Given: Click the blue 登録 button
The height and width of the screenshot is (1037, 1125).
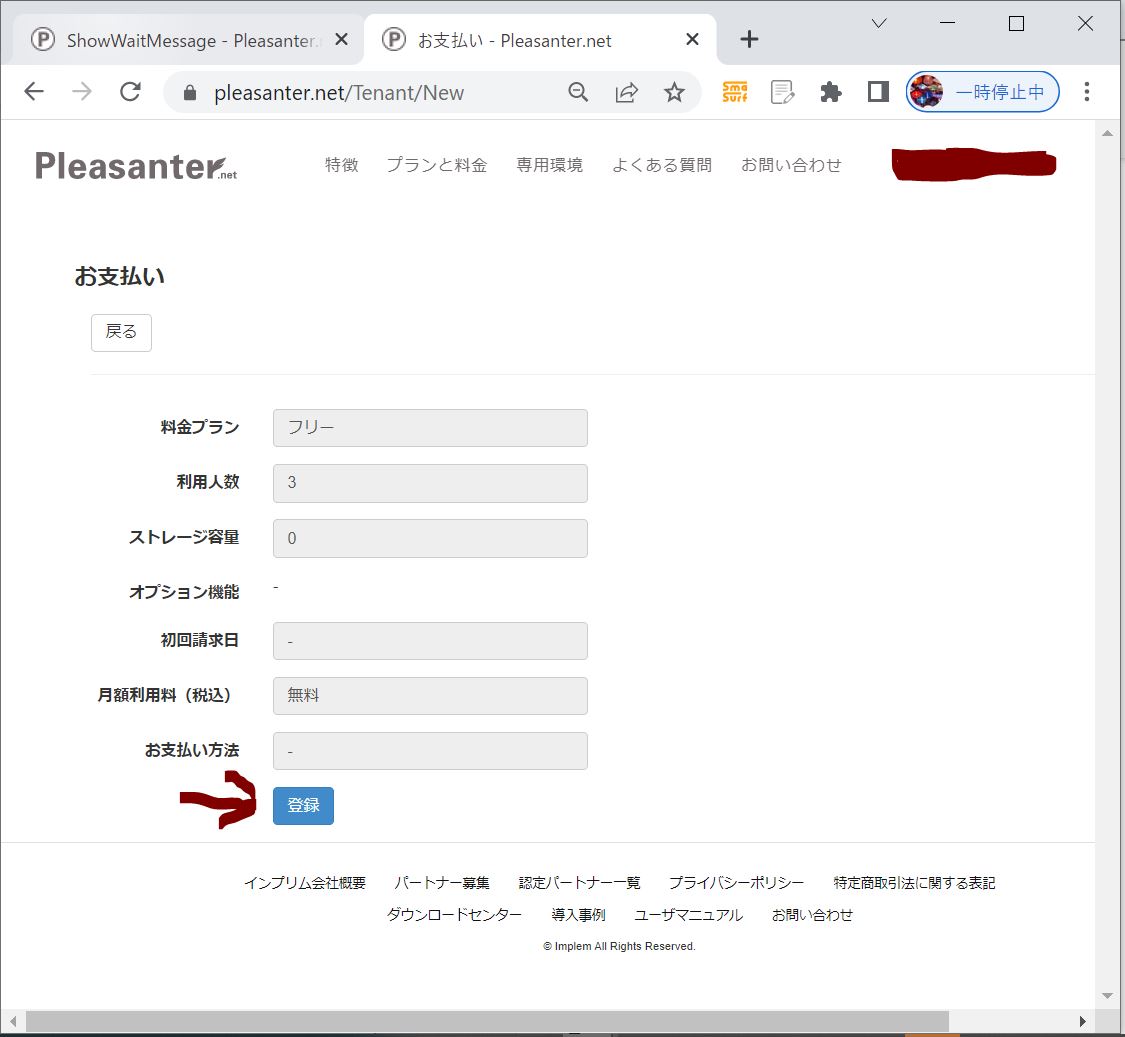Looking at the screenshot, I should point(303,805).
